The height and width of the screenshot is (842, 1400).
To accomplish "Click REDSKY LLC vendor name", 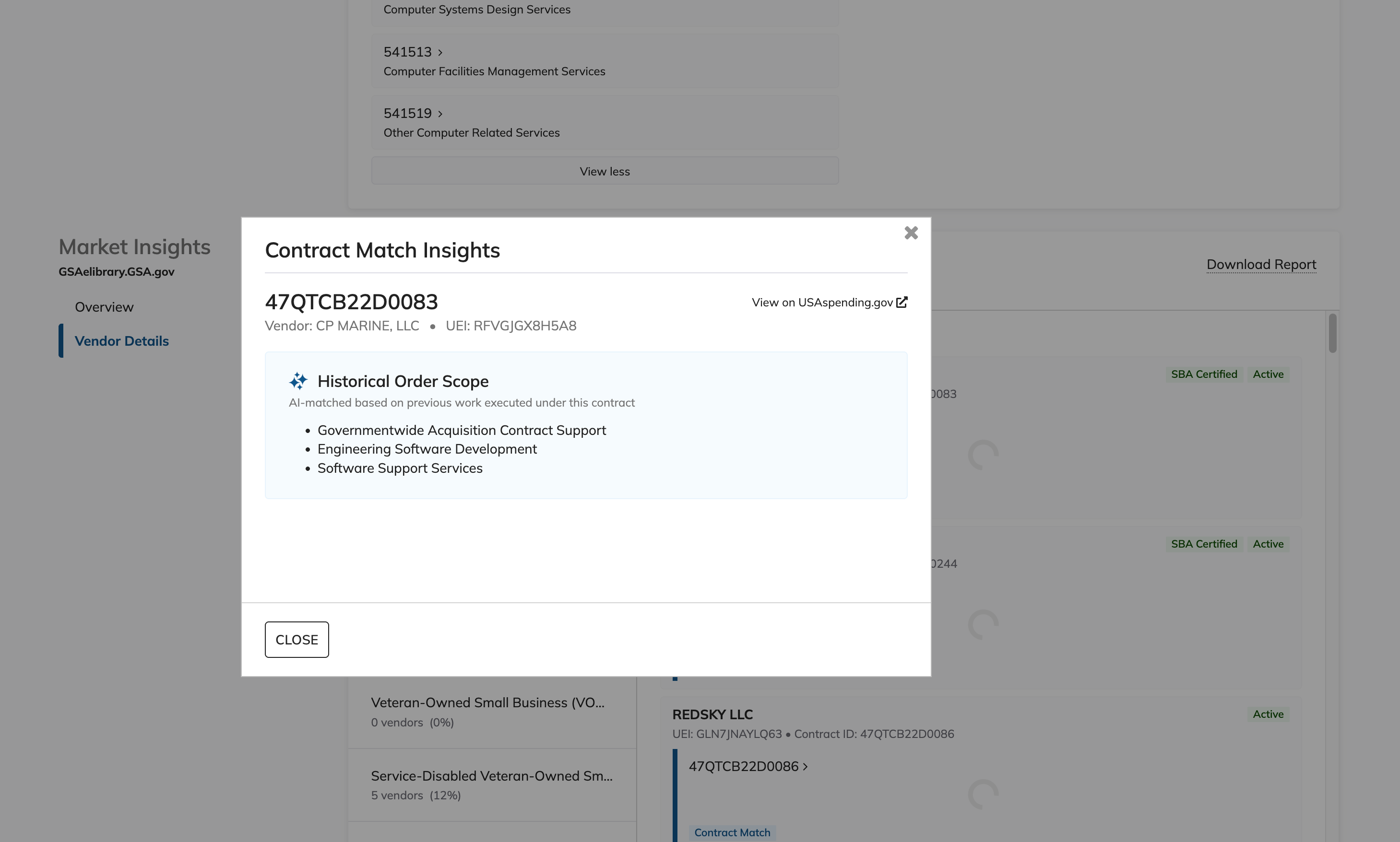I will point(712,714).
